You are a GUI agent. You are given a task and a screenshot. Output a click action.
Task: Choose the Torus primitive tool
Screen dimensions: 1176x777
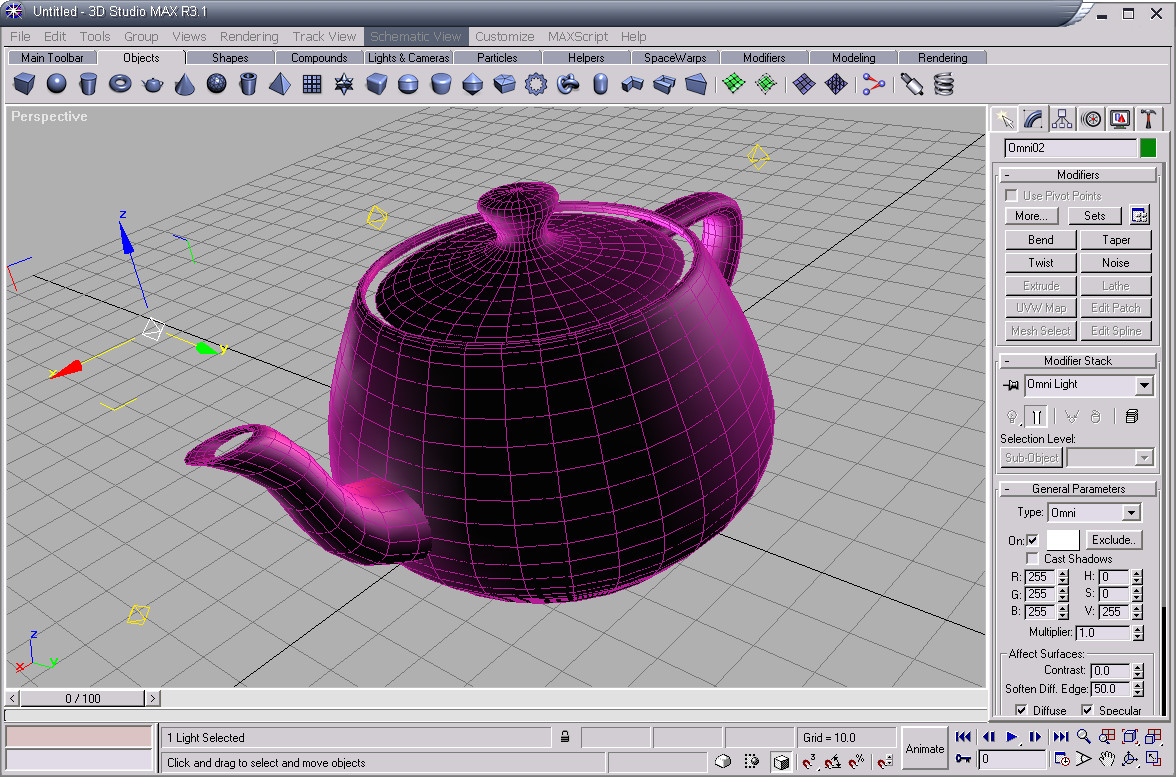click(120, 84)
